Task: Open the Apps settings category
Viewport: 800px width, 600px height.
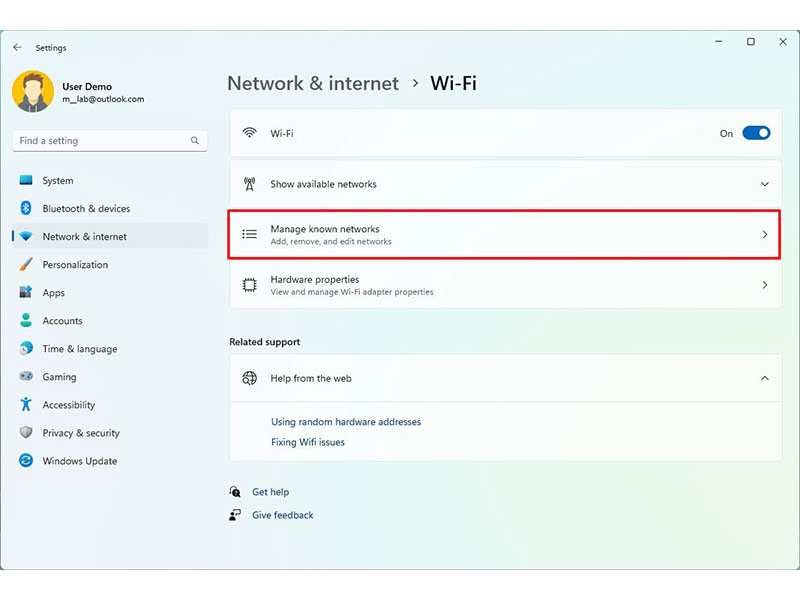Action: point(110,292)
